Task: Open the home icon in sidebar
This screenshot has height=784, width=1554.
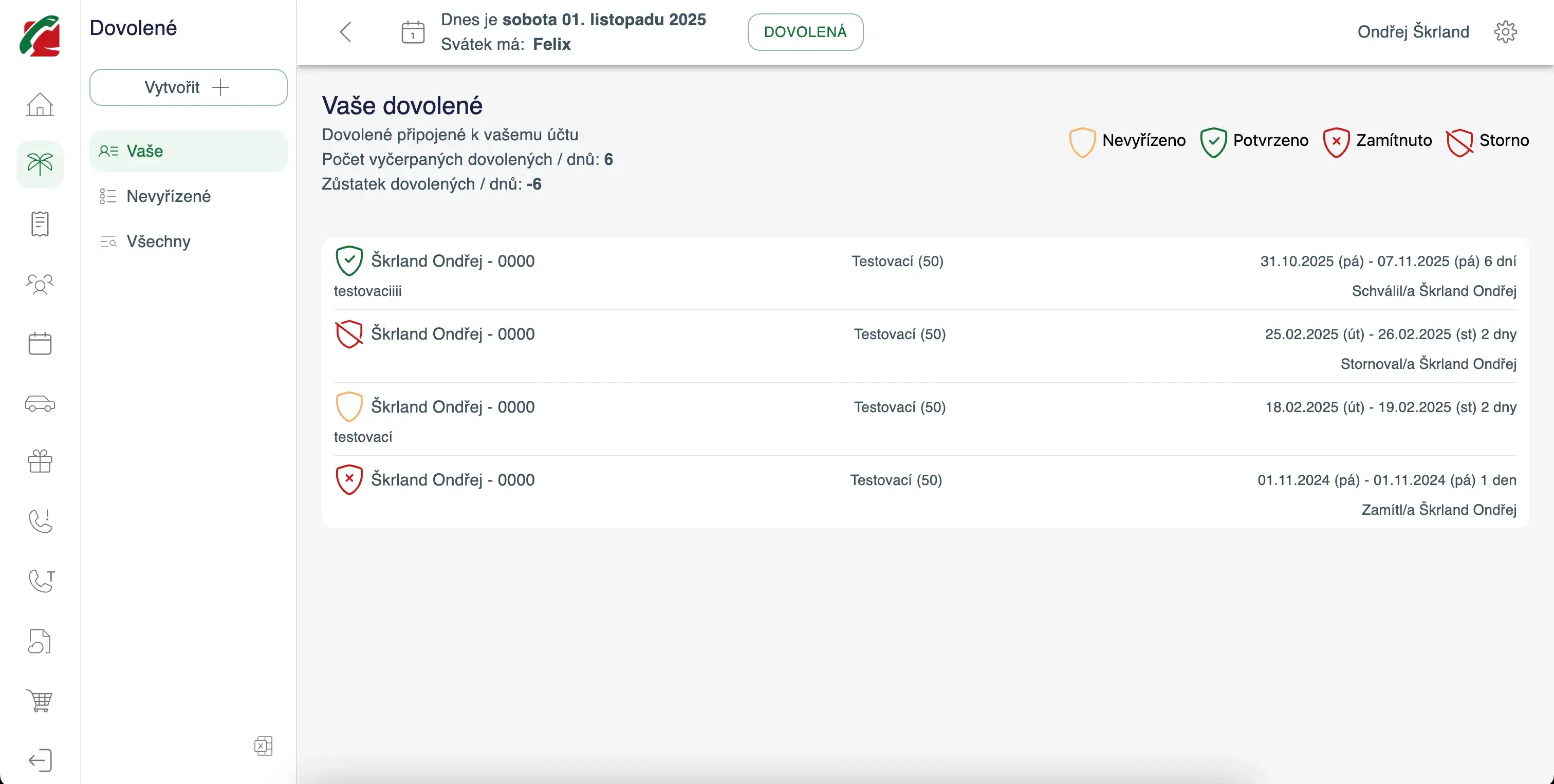Action: (x=40, y=105)
